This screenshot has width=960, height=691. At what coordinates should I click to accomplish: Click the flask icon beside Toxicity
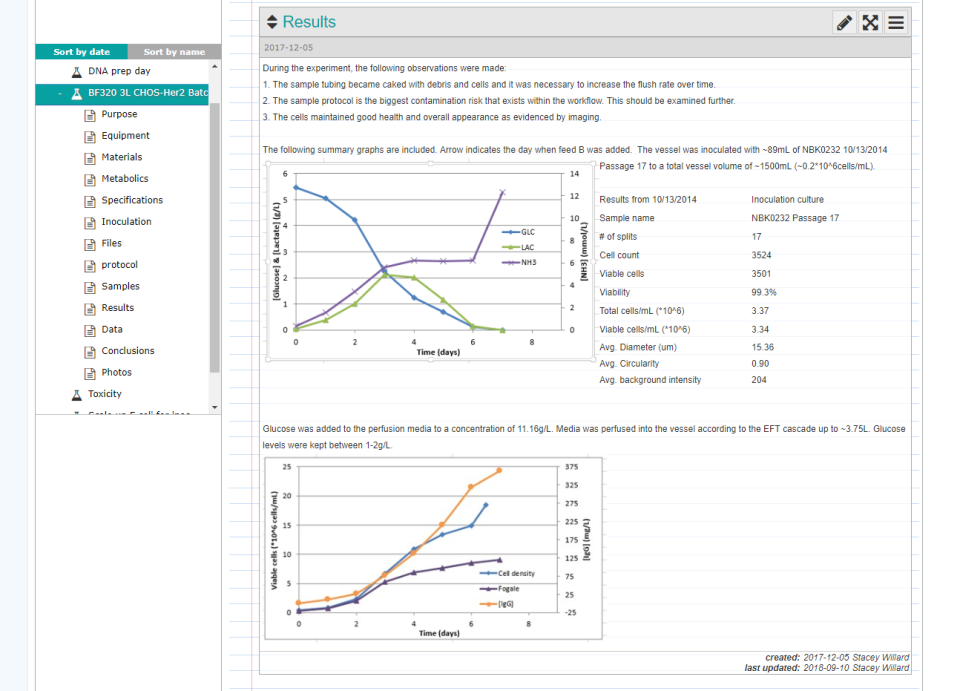pyautogui.click(x=77, y=395)
